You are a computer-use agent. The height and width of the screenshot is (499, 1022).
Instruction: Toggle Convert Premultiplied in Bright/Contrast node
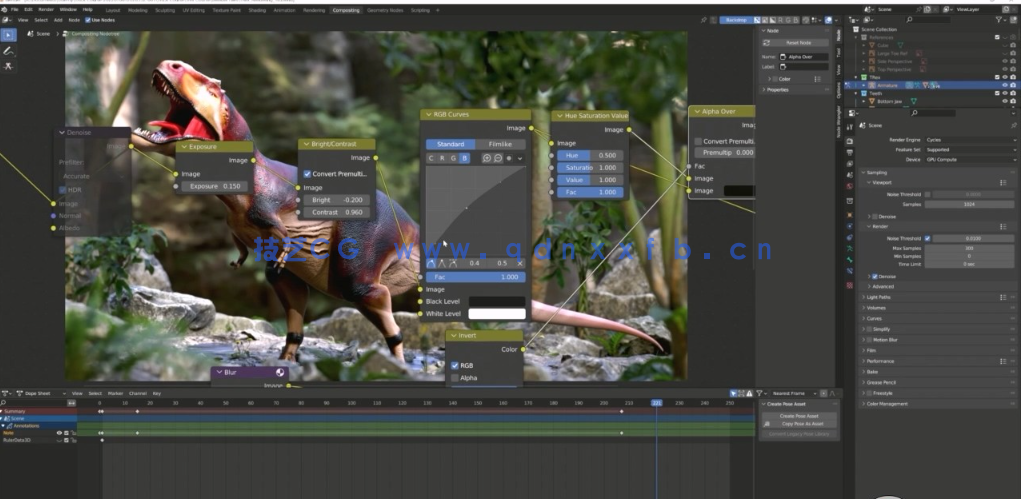[x=307, y=174]
